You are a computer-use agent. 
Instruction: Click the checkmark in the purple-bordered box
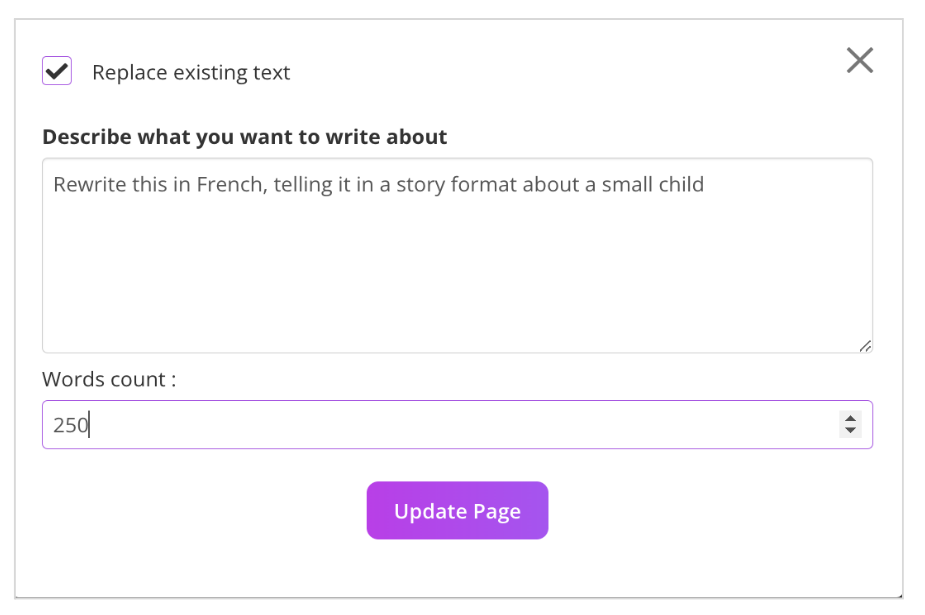coord(57,71)
